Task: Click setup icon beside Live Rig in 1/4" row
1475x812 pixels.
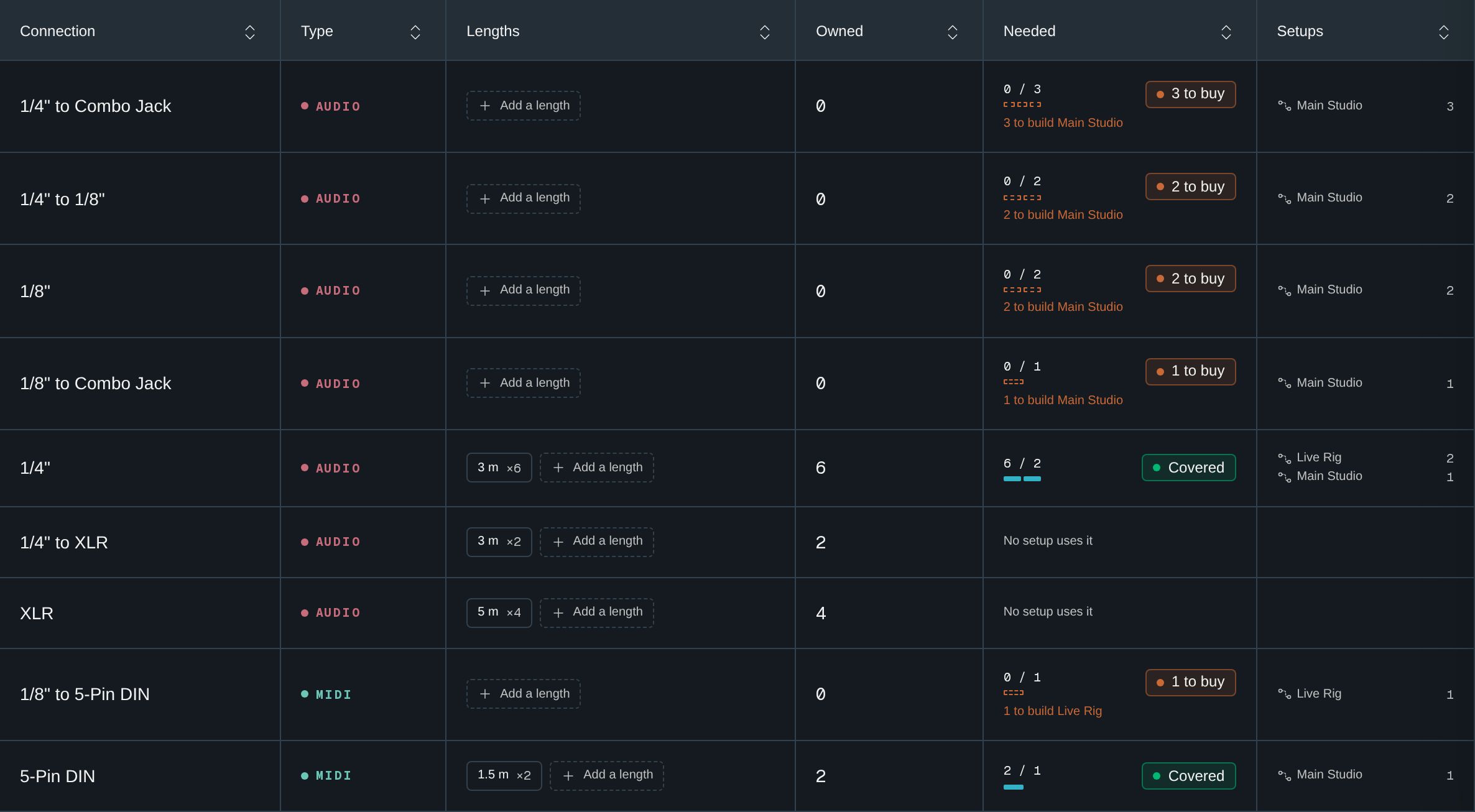Action: 1284,458
